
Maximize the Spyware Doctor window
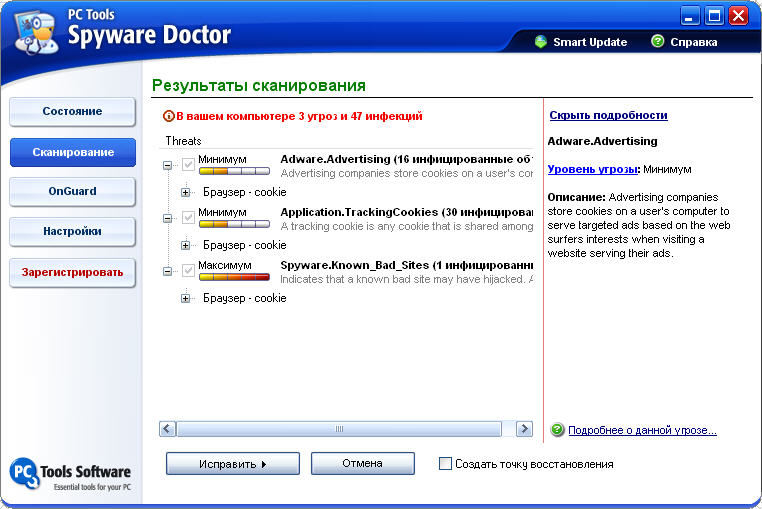[714, 16]
